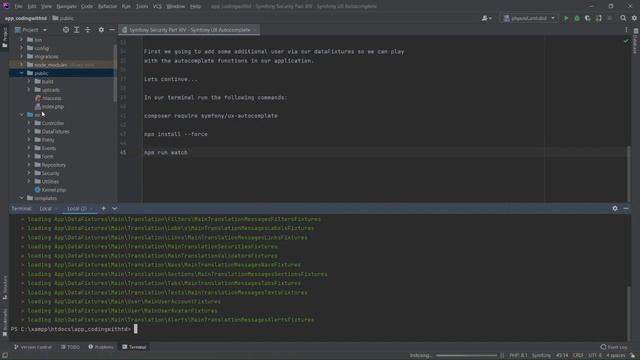Collapse the public folder
This screenshot has height=360, width=640.
[x=22, y=73]
